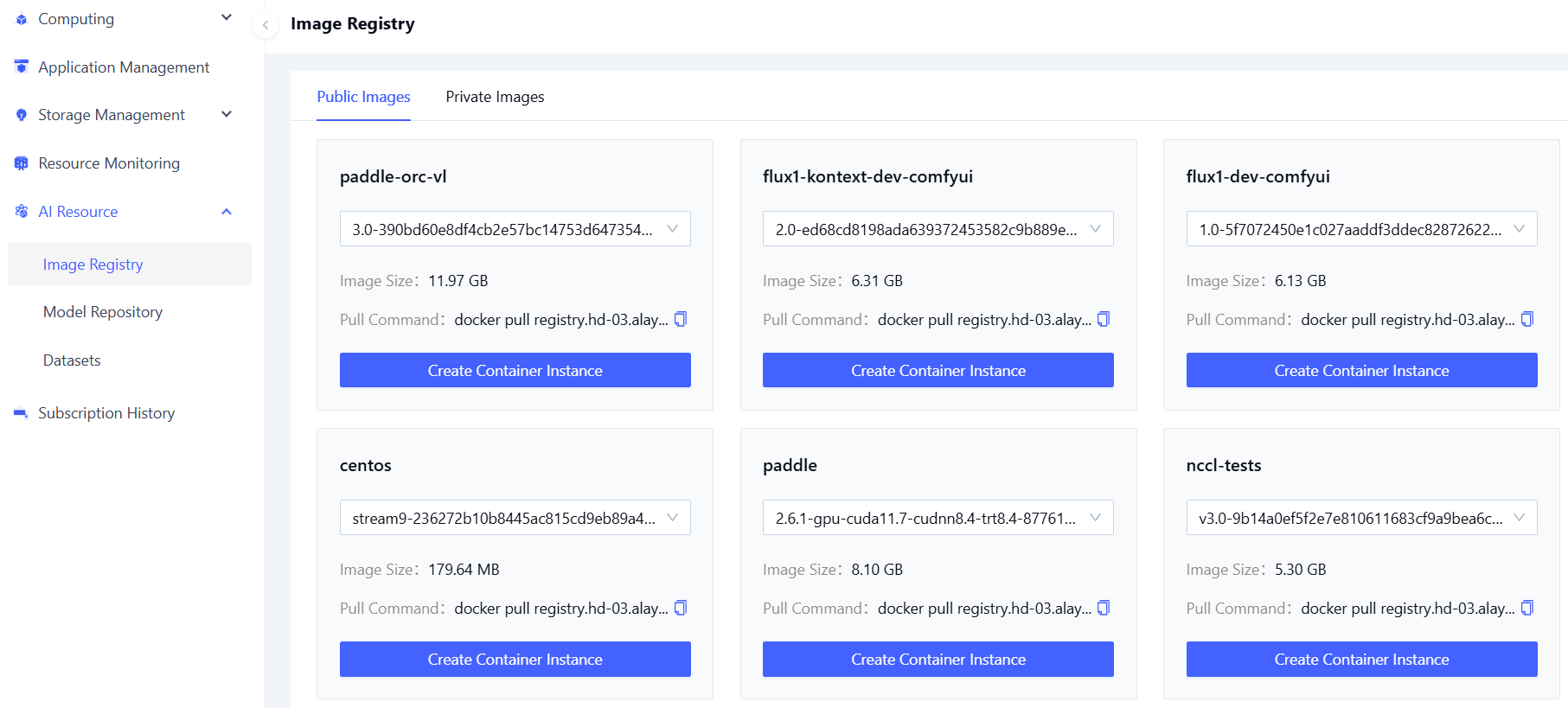Collapse the AI Resource section
Viewport: 1568px width, 708px height.
(x=227, y=212)
